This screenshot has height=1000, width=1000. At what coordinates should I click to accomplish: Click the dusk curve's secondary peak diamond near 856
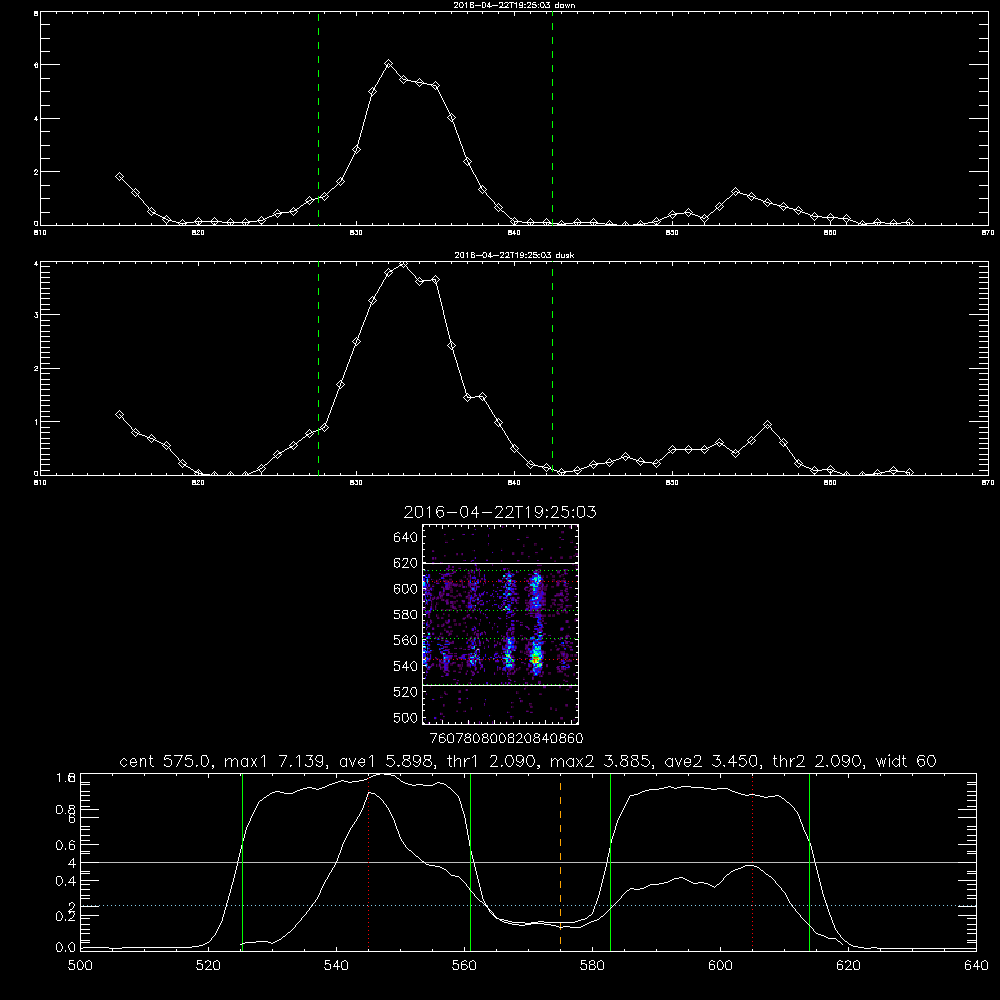(x=767, y=425)
